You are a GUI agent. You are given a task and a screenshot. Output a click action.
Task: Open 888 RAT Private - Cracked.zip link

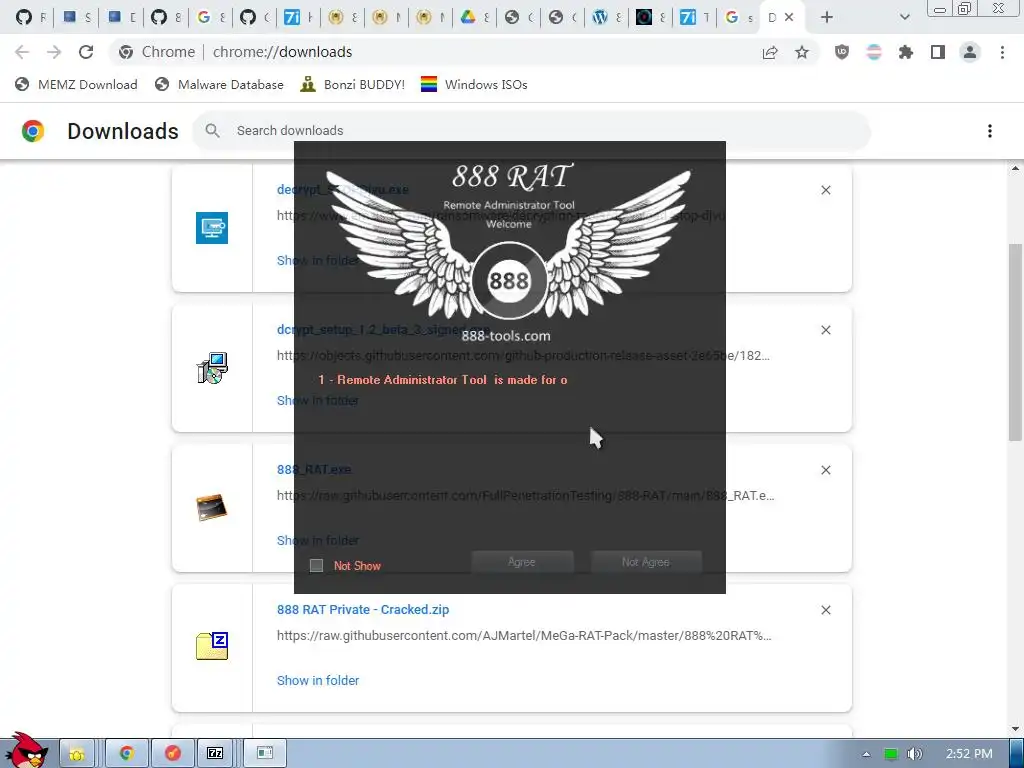point(363,610)
